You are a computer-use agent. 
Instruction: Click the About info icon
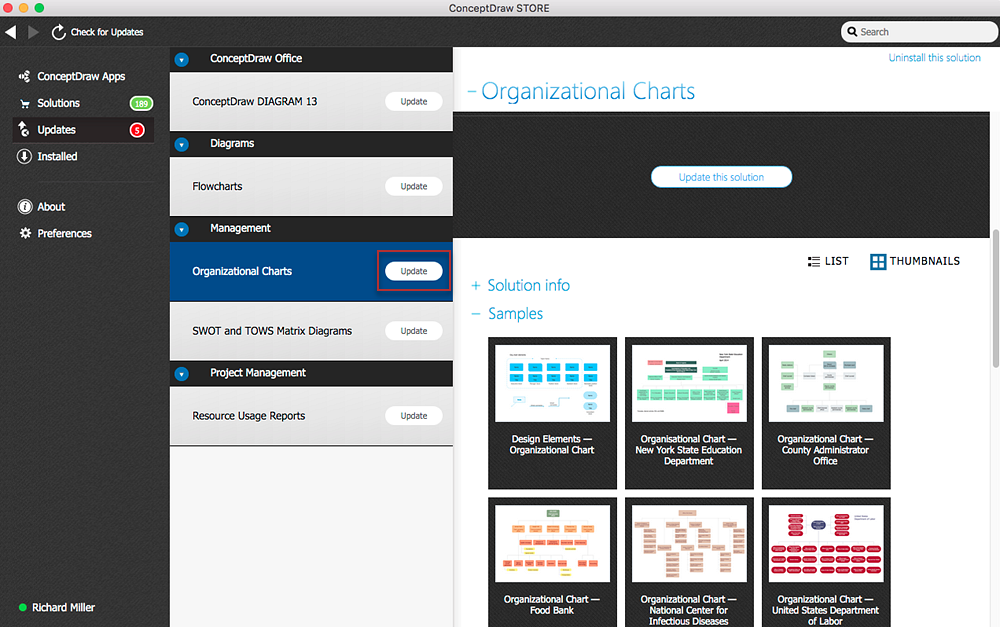(25, 207)
